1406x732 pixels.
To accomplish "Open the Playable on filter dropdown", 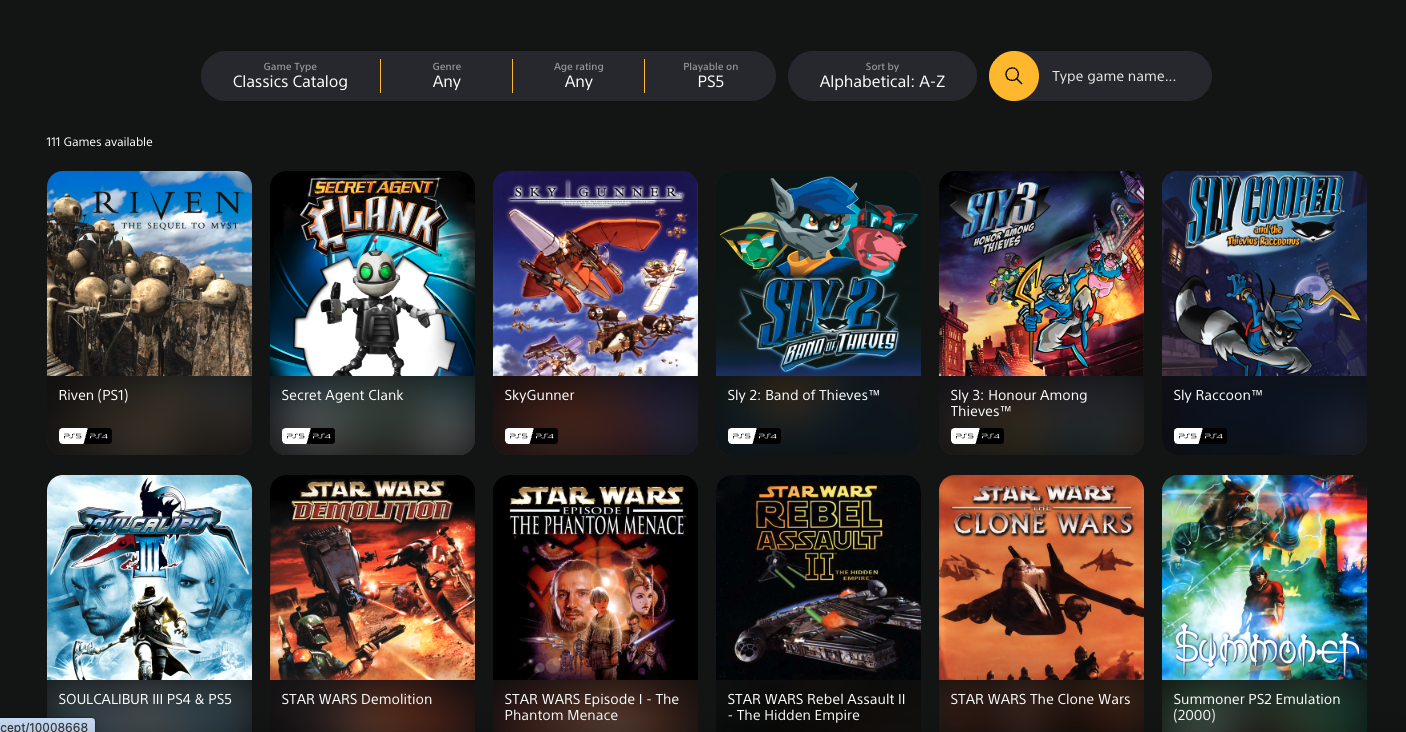I will pos(711,76).
